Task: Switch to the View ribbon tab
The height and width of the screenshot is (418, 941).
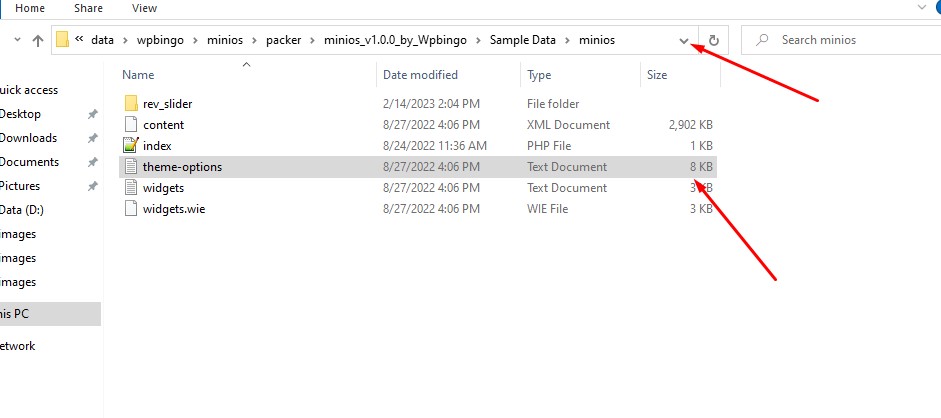Action: 144,8
